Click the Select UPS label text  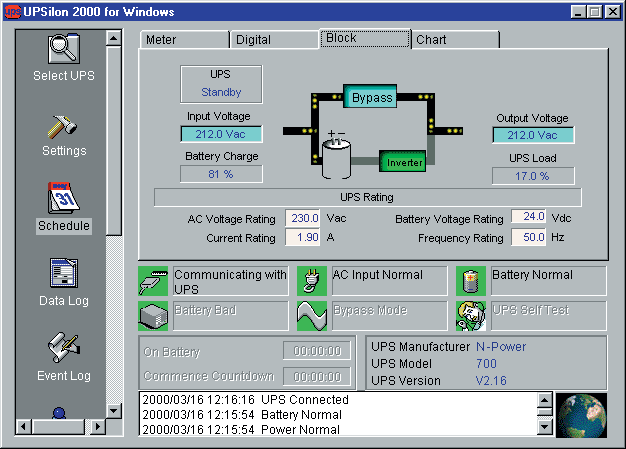click(64, 75)
